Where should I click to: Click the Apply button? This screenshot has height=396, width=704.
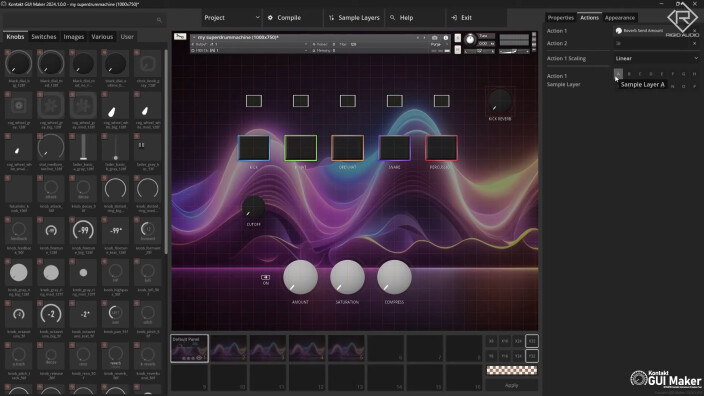click(512, 385)
